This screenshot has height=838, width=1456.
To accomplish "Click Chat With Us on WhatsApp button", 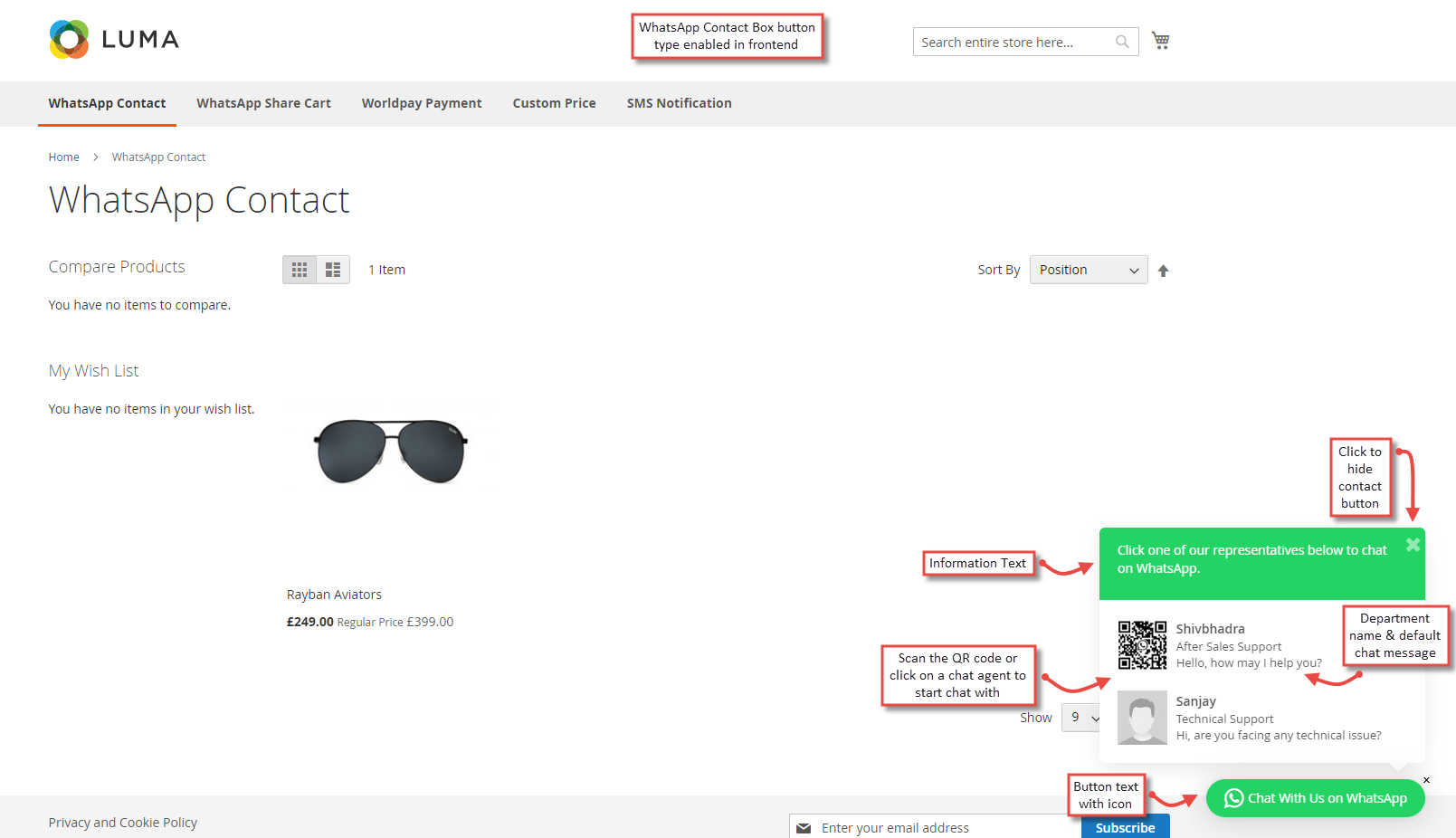I will [x=1315, y=798].
